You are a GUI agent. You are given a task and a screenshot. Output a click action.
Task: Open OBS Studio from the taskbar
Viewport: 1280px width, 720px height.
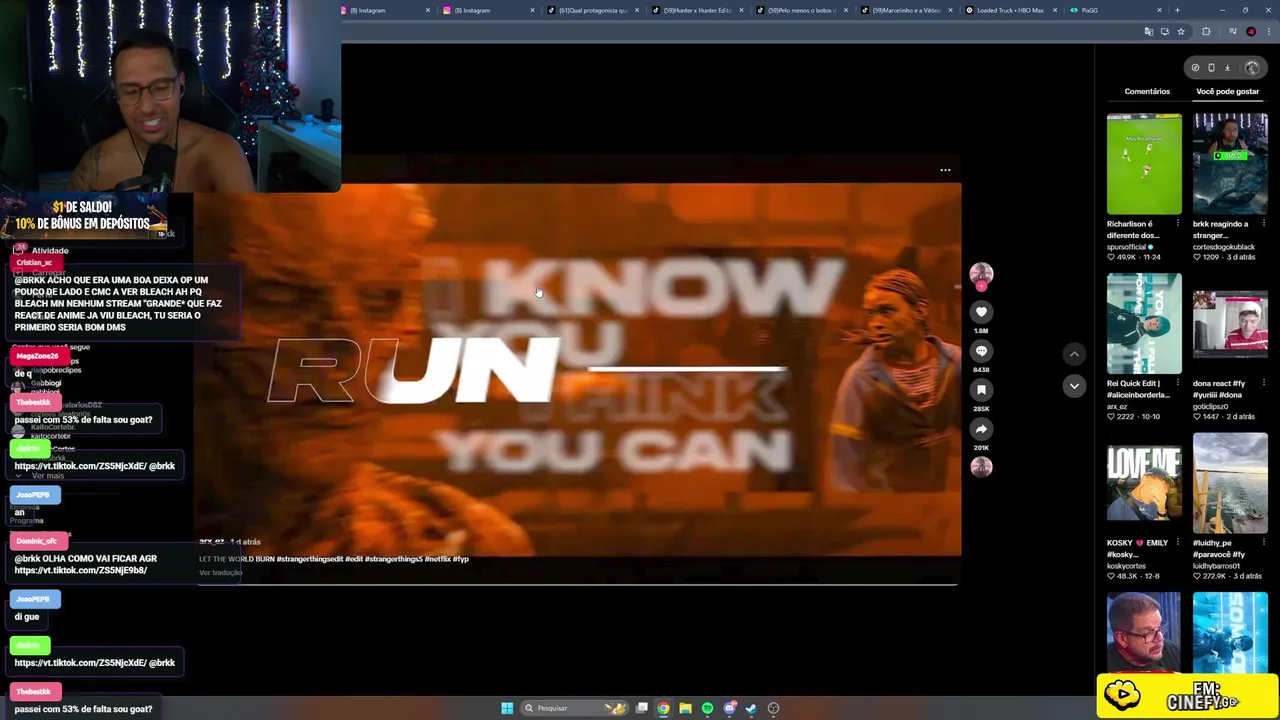[x=773, y=708]
